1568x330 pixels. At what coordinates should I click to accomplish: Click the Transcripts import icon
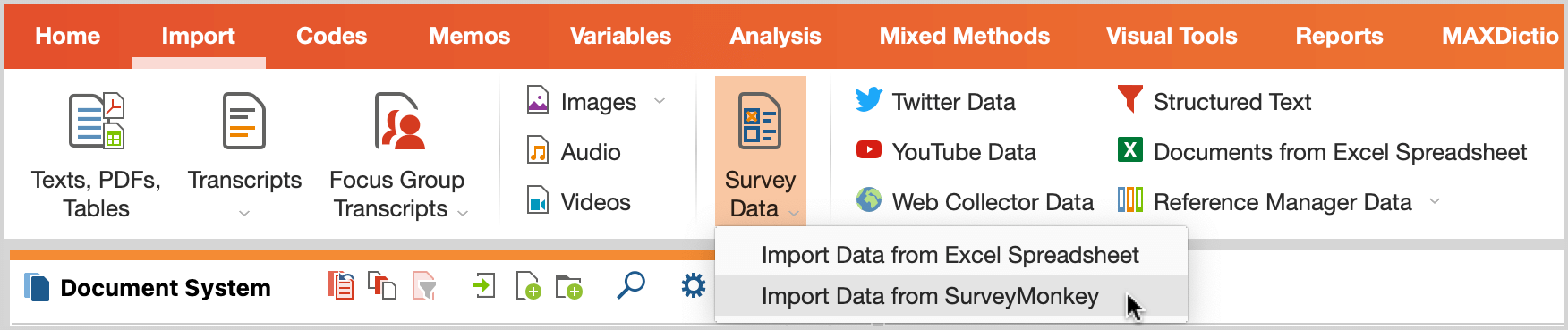pos(244,121)
